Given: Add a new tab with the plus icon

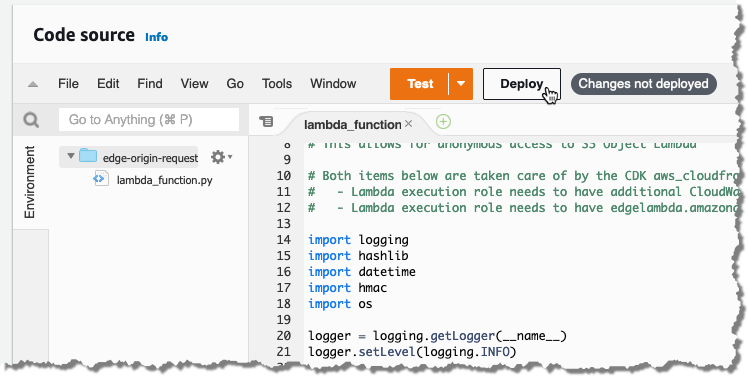Looking at the screenshot, I should 444,122.
